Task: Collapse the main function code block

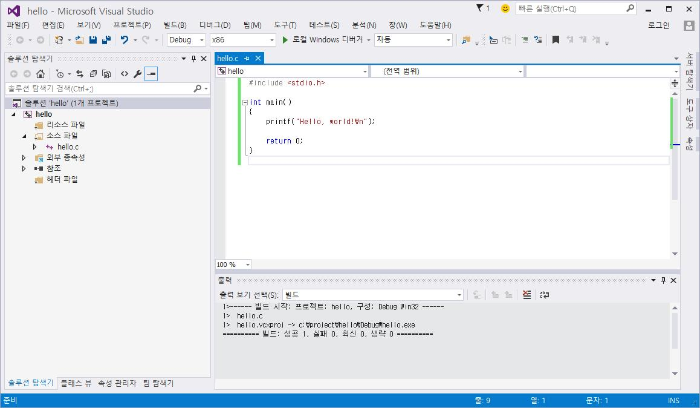Action: pyautogui.click(x=245, y=102)
